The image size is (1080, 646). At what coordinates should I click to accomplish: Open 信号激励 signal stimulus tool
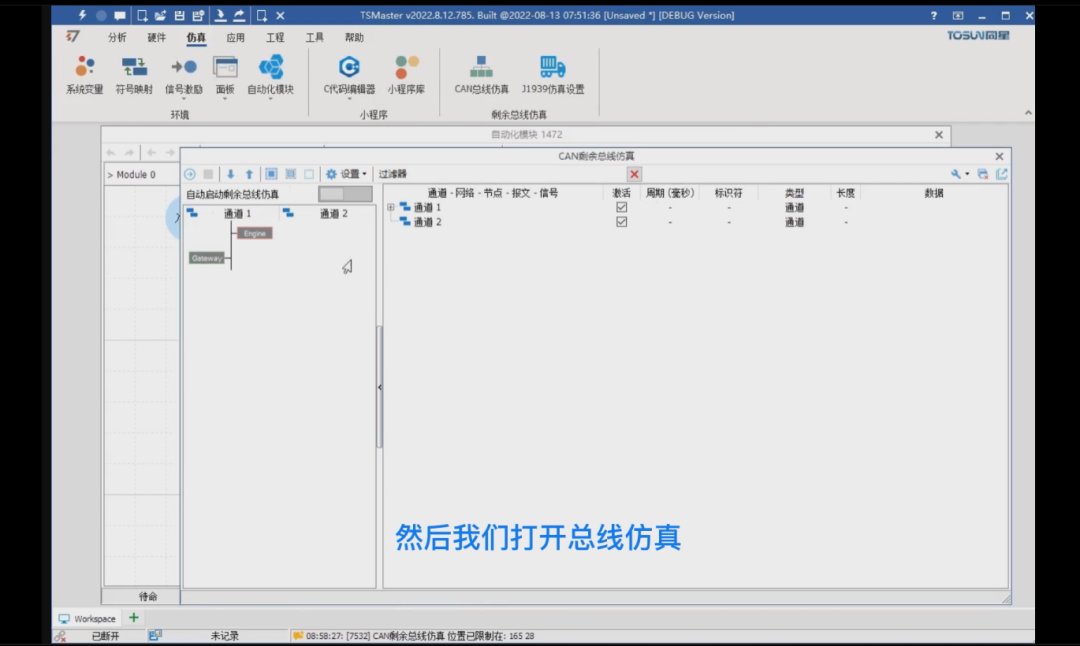(183, 76)
